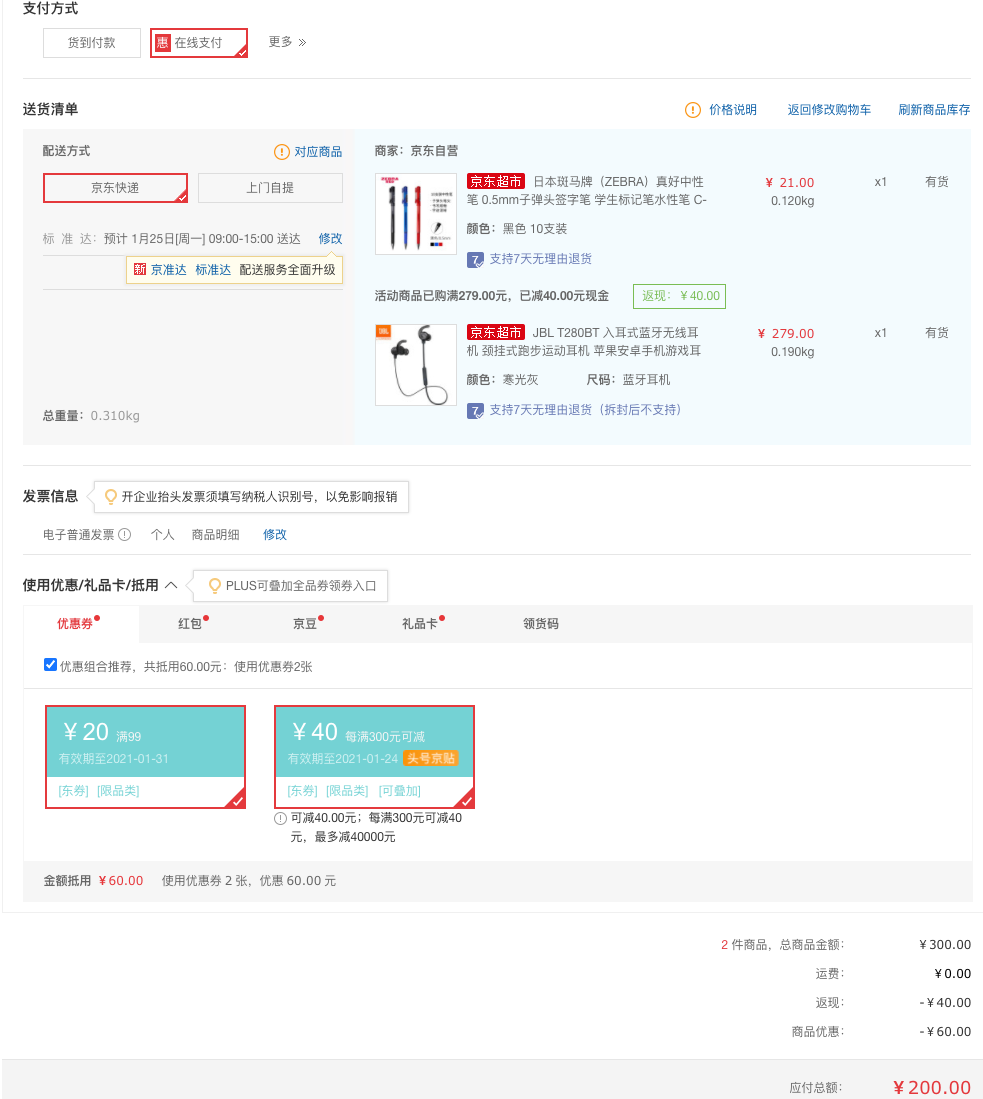
Task: Click 7-day return icon for ZEBRA pen
Action: click(x=475, y=260)
